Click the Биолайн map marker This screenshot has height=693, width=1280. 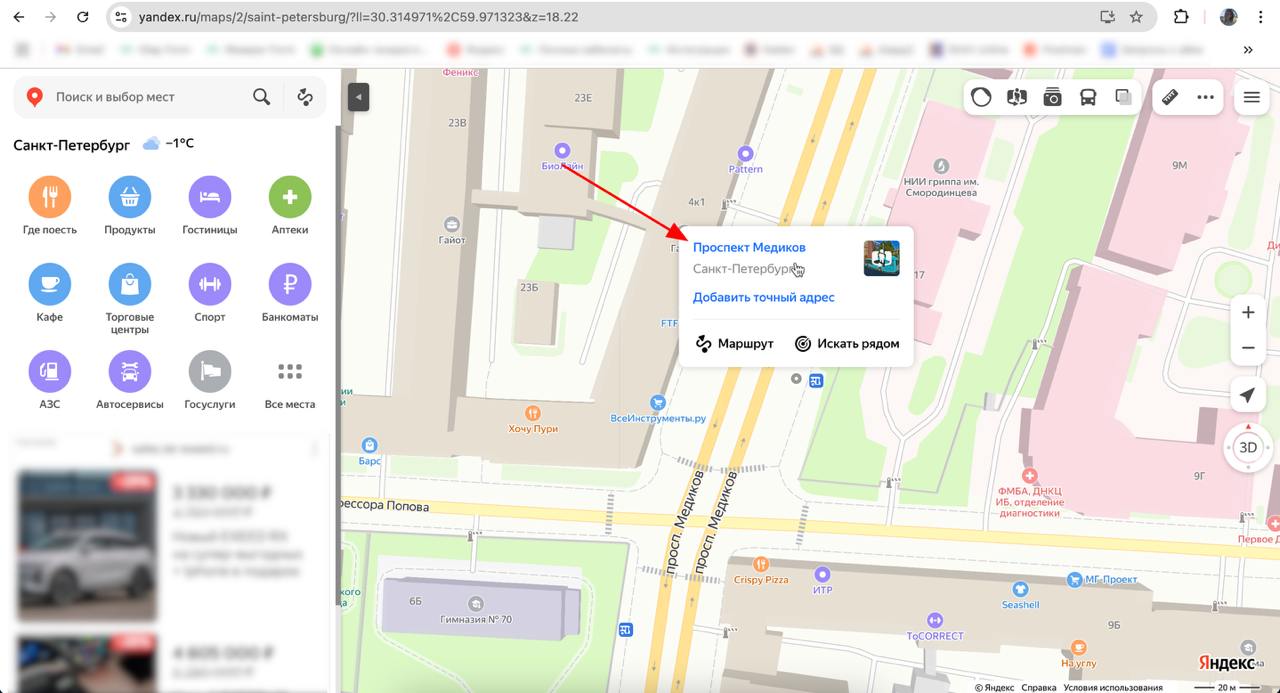[x=562, y=149]
